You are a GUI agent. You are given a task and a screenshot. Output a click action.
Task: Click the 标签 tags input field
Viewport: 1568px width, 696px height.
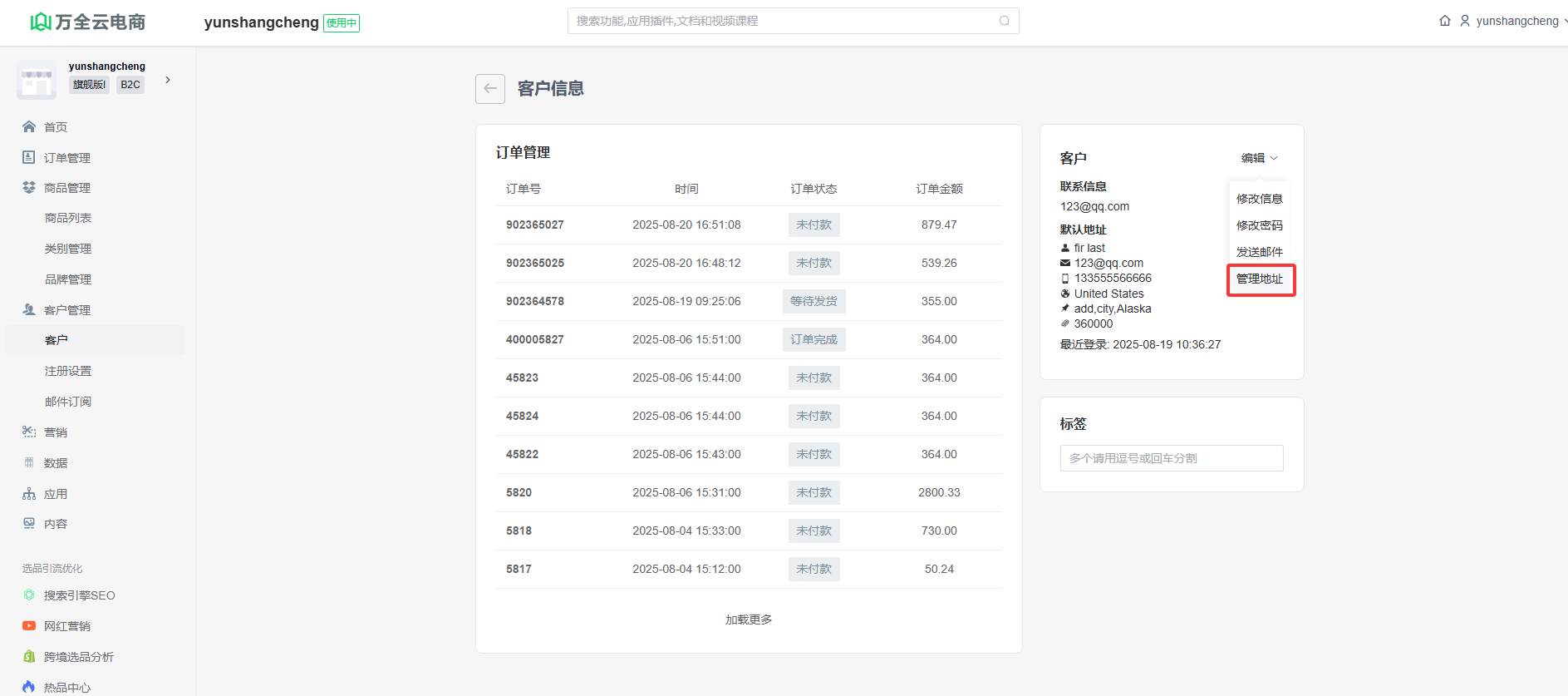(x=1171, y=458)
